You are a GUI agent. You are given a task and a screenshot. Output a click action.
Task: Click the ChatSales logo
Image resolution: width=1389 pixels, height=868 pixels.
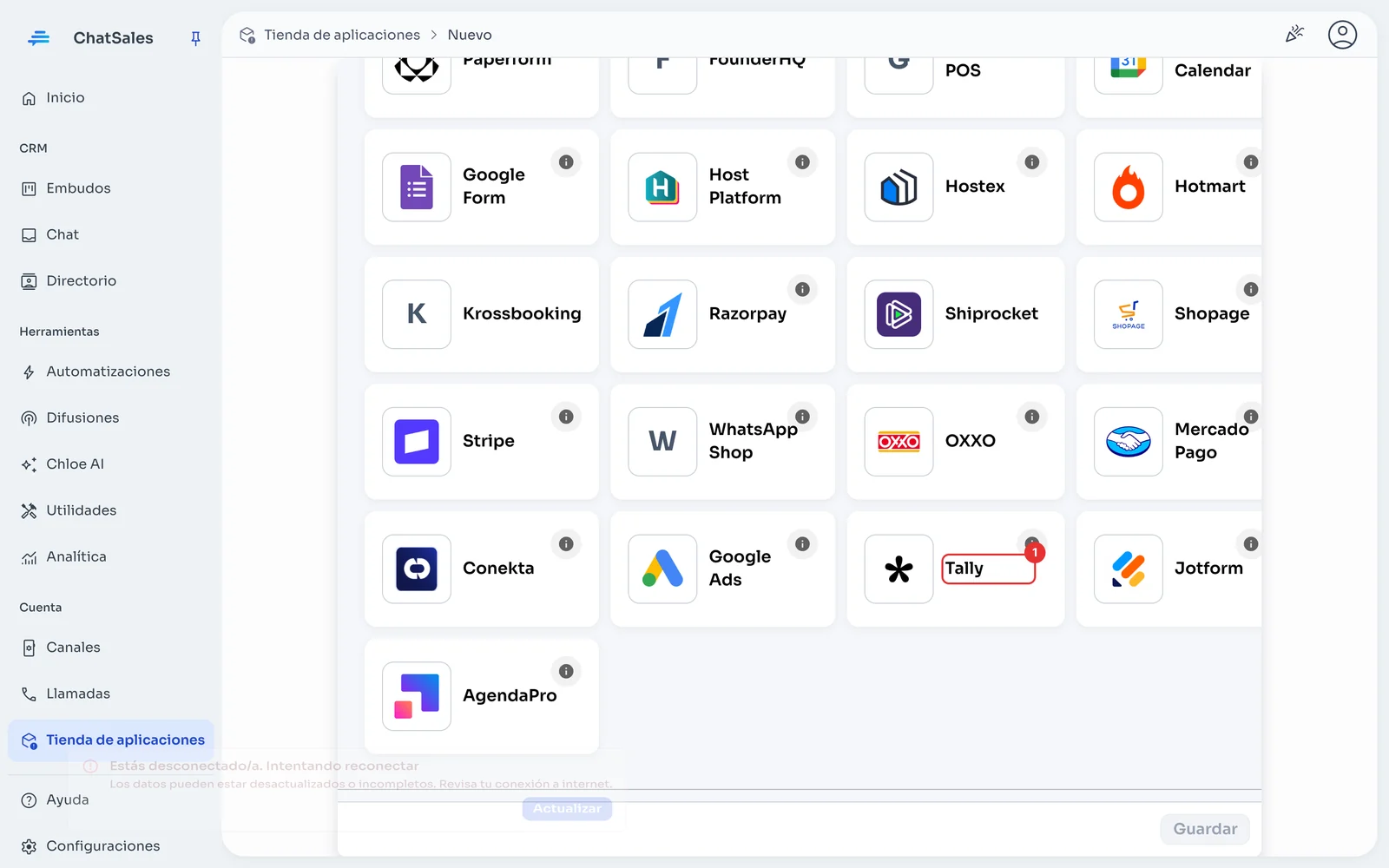38,38
